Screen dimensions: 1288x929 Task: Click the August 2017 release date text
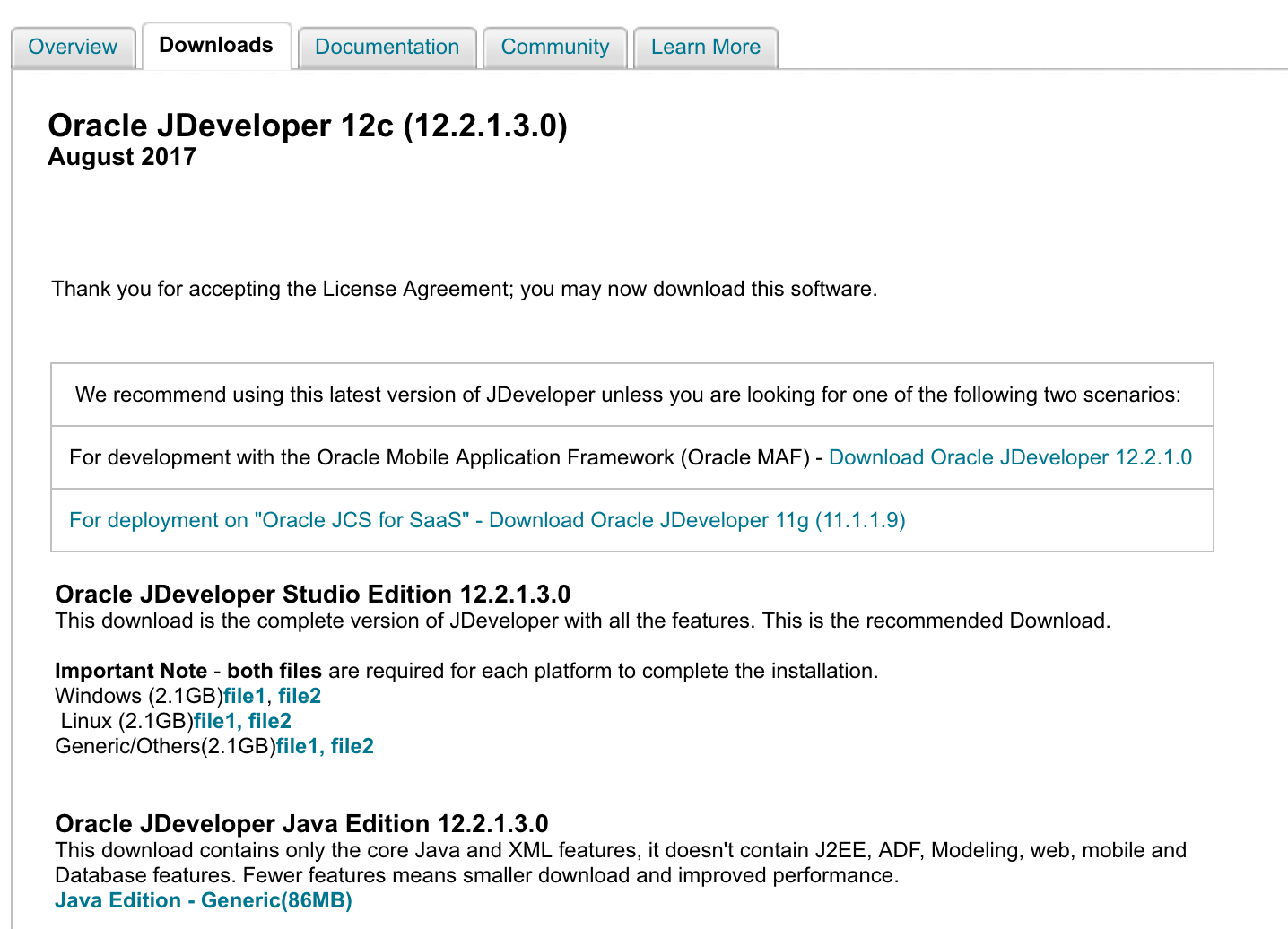coord(122,157)
